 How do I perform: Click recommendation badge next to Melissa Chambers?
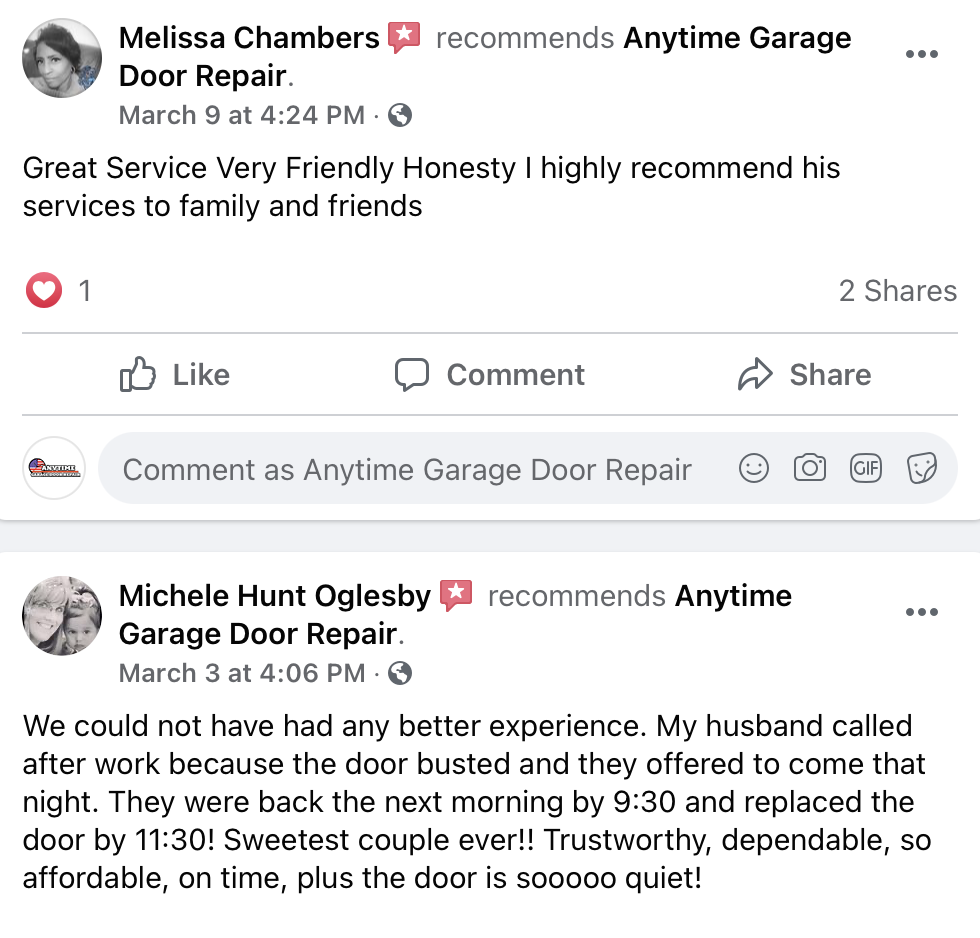click(x=404, y=37)
